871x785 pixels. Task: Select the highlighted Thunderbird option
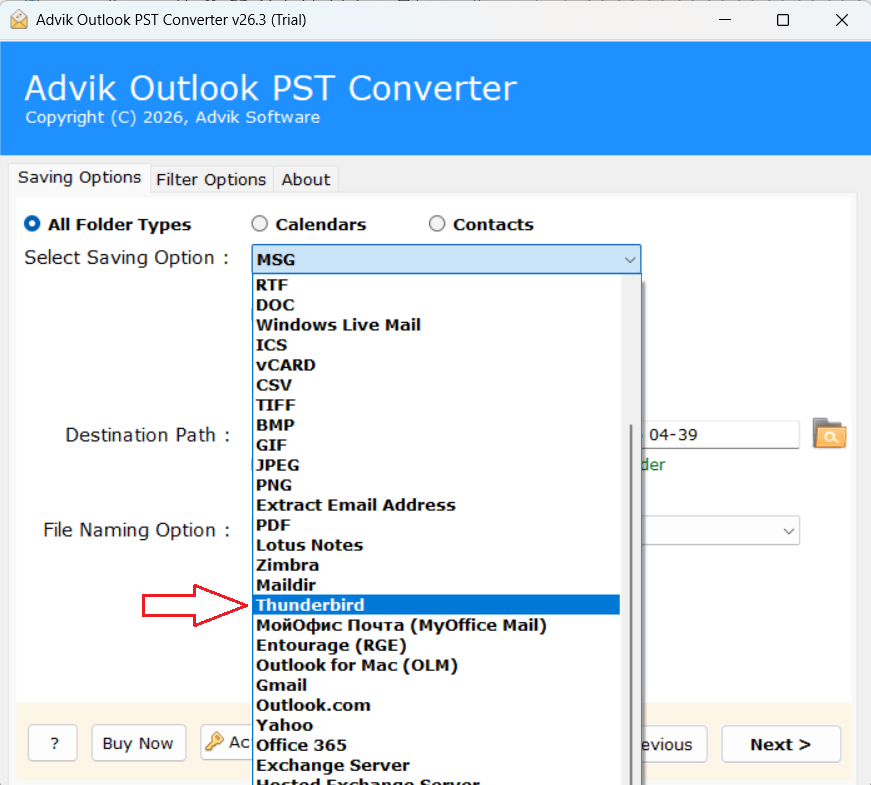[437, 605]
